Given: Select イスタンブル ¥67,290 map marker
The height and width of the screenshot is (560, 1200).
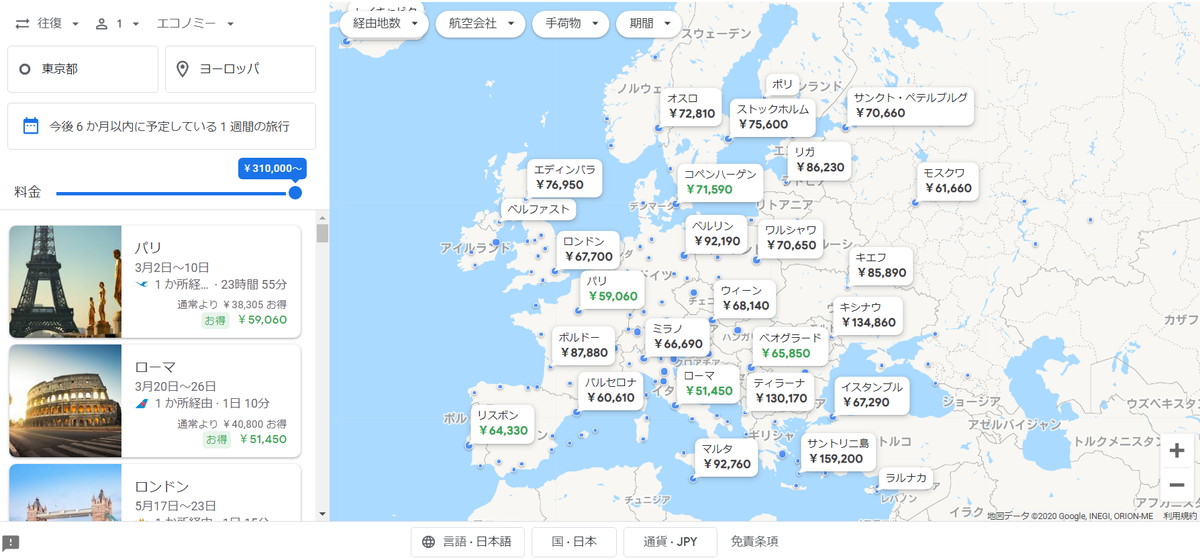Looking at the screenshot, I should click(872, 395).
